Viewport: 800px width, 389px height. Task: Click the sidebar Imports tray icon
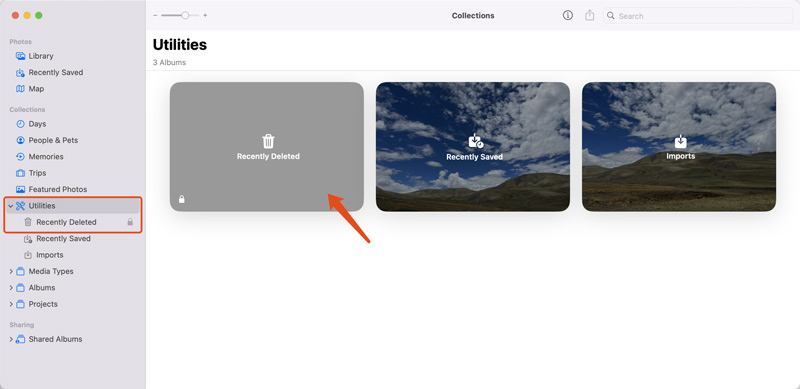(x=28, y=255)
